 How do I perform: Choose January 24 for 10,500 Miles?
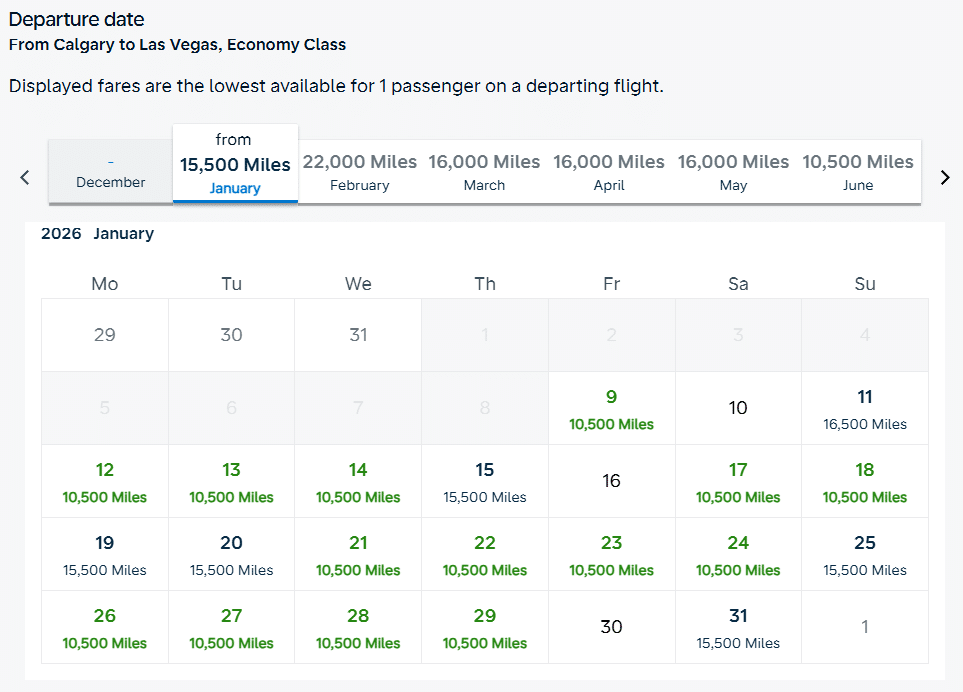(x=738, y=553)
